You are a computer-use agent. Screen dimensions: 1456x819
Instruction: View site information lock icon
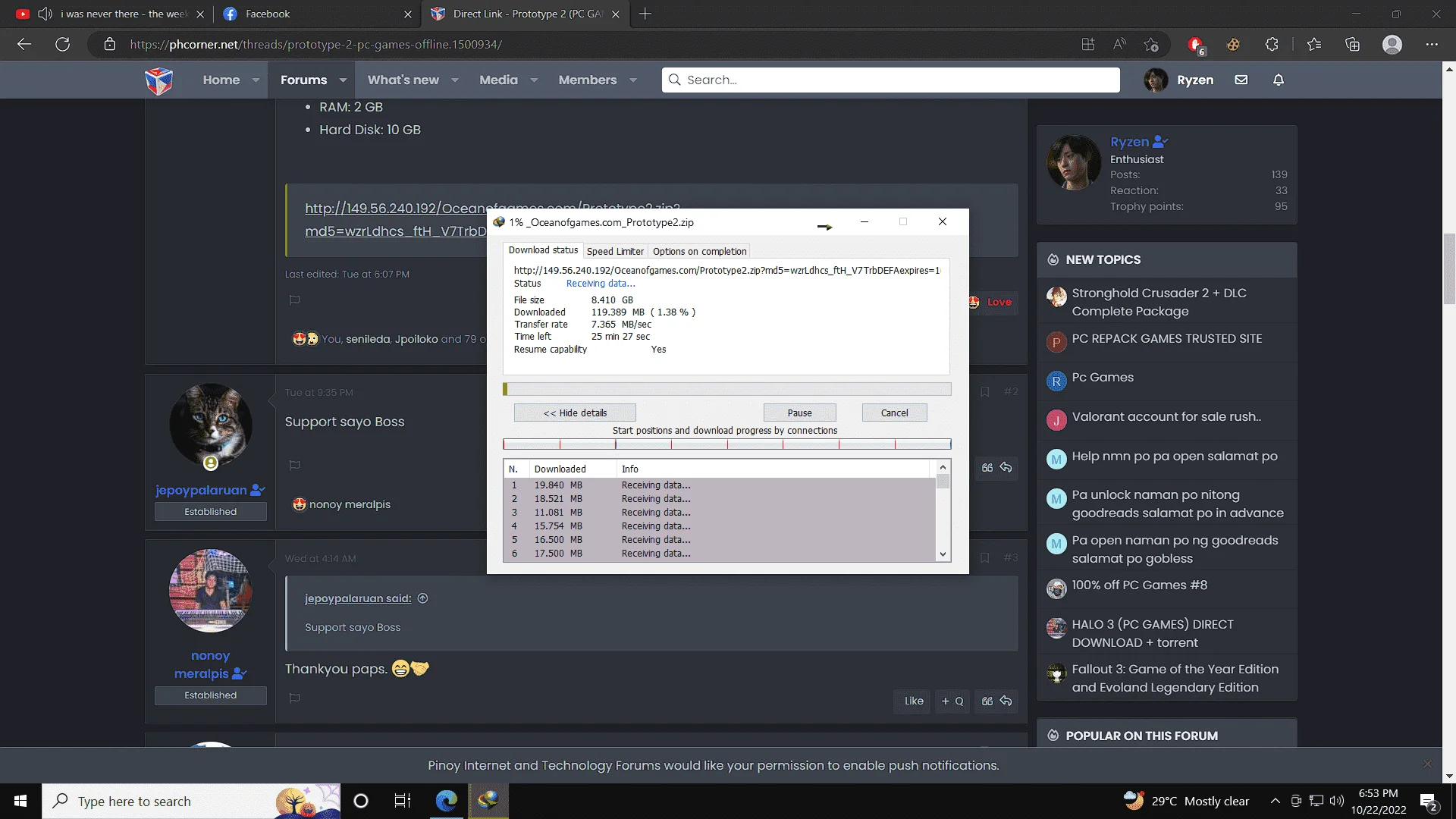point(110,44)
